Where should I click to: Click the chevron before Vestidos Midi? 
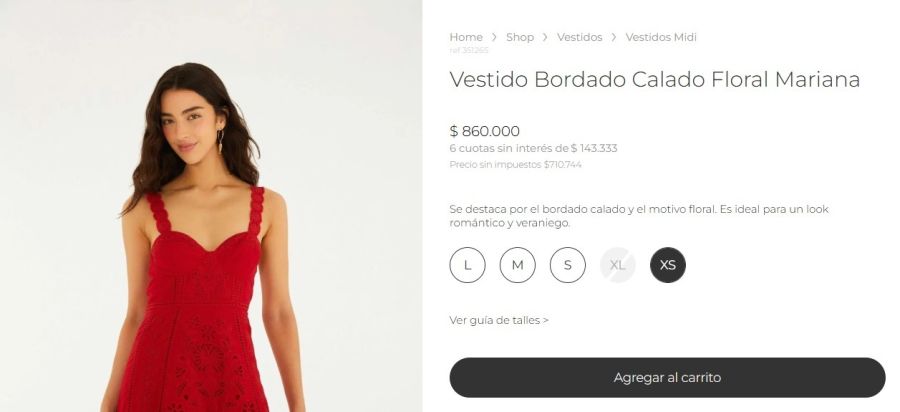614,37
